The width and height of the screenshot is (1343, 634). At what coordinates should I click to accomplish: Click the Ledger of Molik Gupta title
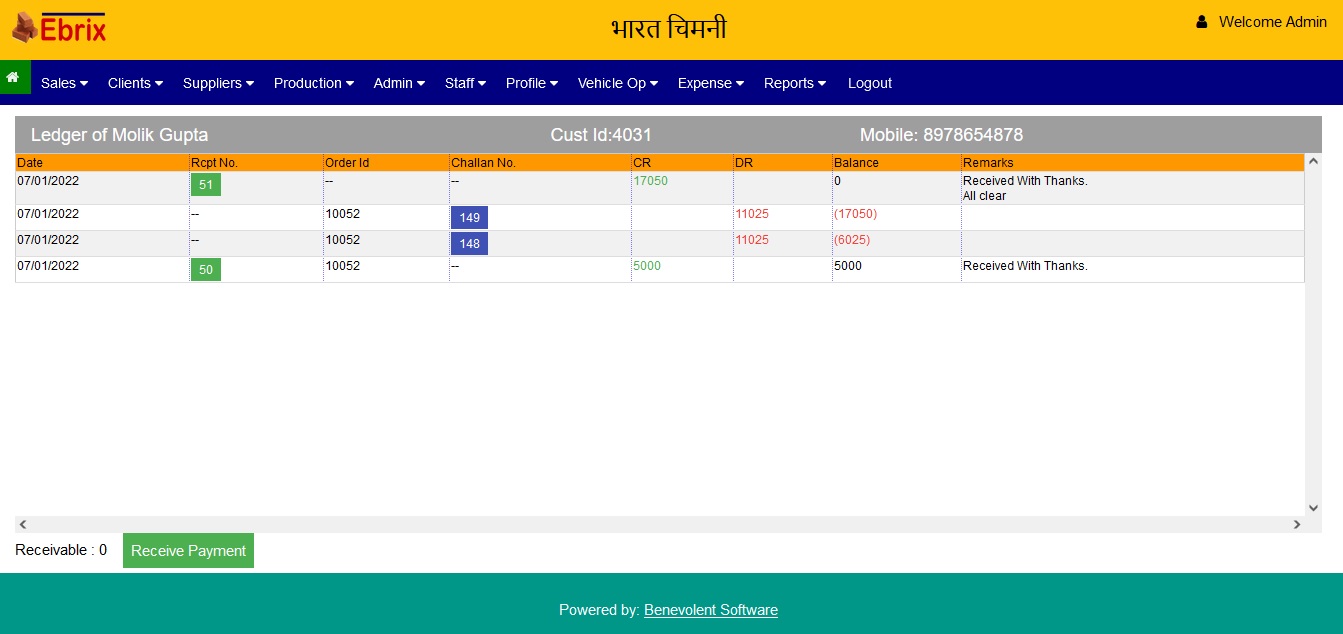[119, 135]
